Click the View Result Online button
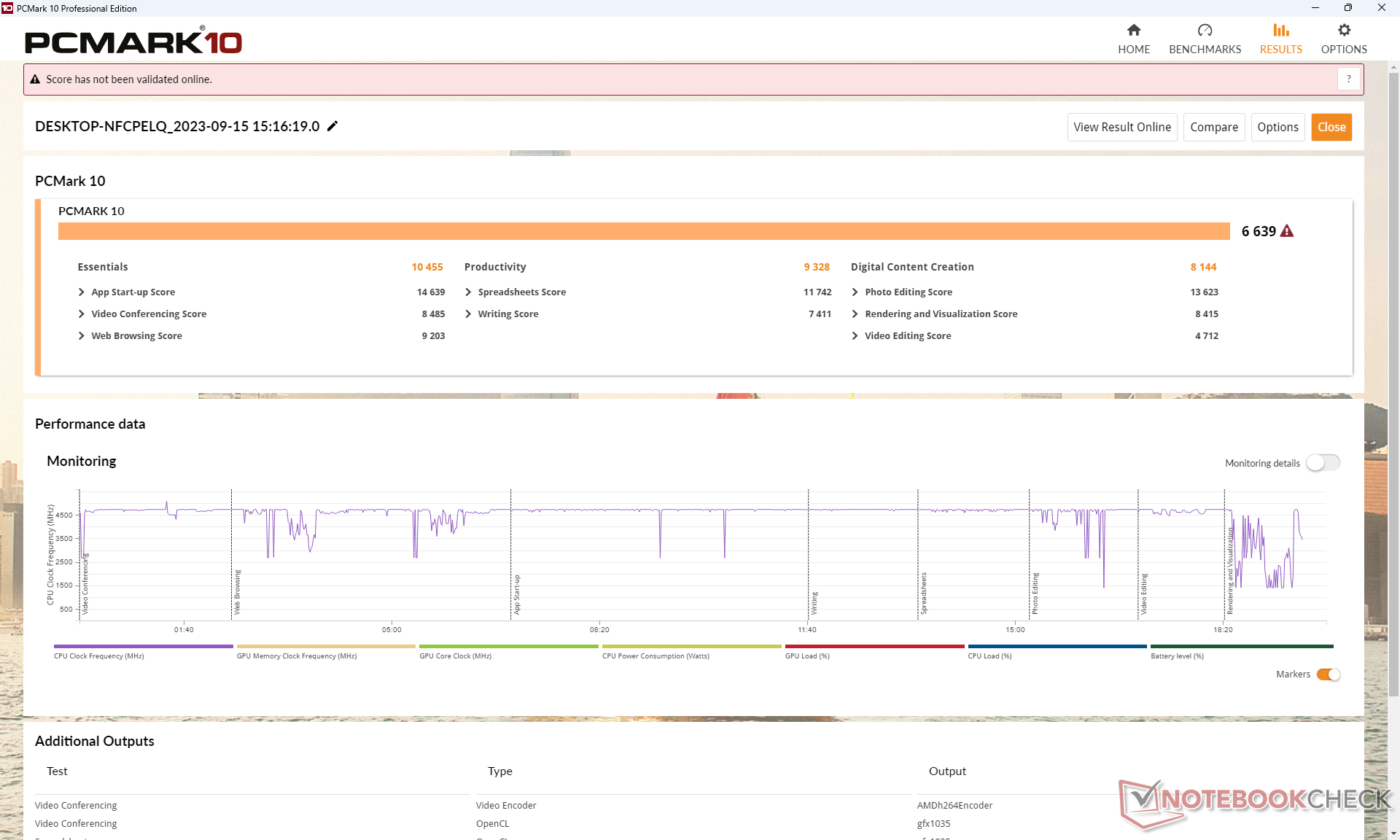The image size is (1400, 840). click(x=1121, y=127)
